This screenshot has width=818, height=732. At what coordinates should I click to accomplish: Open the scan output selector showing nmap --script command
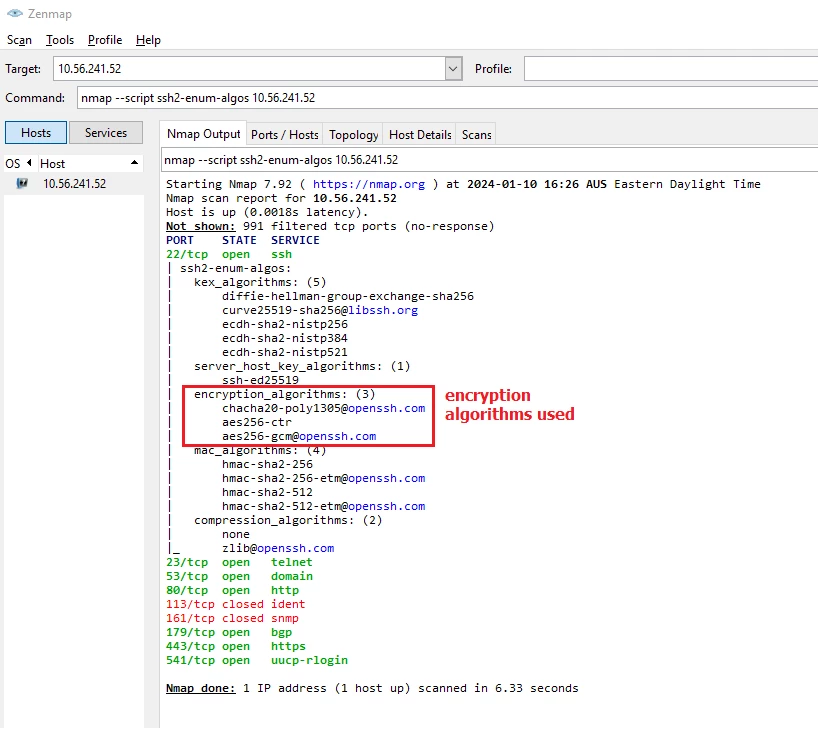point(489,160)
